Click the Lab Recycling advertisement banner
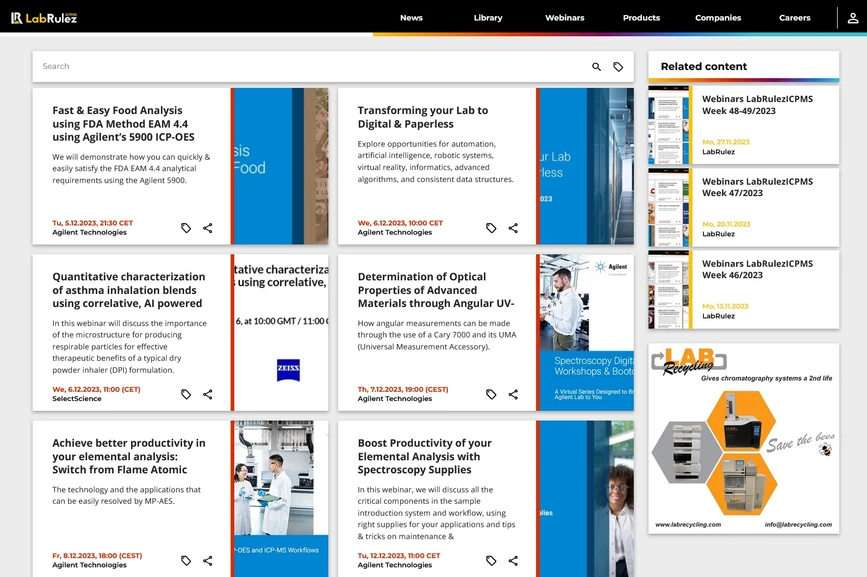Image resolution: width=867 pixels, height=577 pixels. (x=744, y=439)
